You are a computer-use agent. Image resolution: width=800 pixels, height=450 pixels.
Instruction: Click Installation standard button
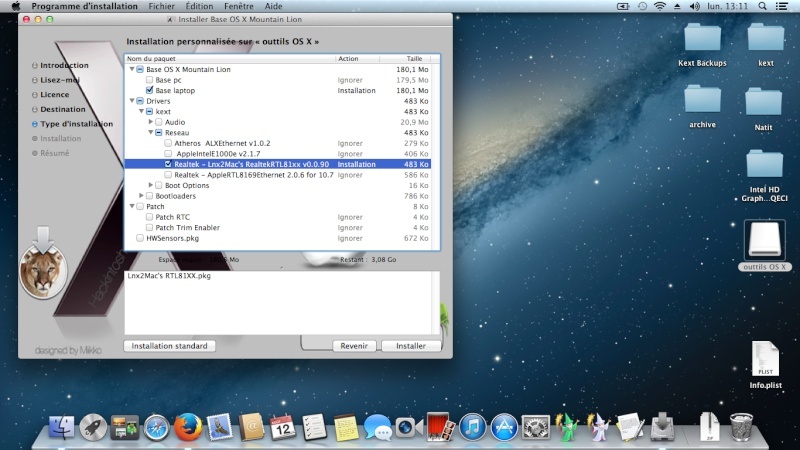pos(169,346)
